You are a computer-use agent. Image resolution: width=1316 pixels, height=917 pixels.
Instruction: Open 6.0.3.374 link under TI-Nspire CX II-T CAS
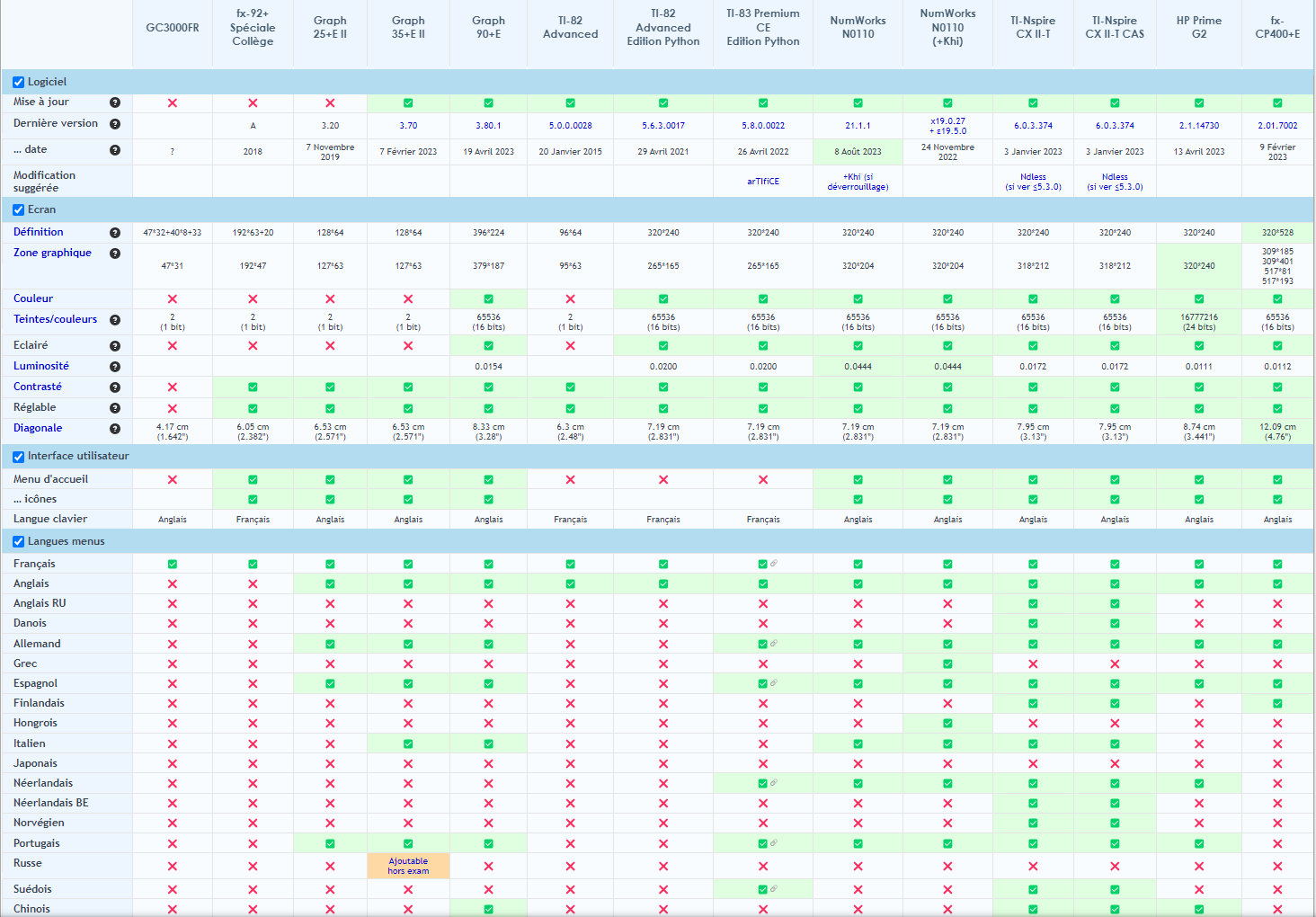coord(1115,126)
